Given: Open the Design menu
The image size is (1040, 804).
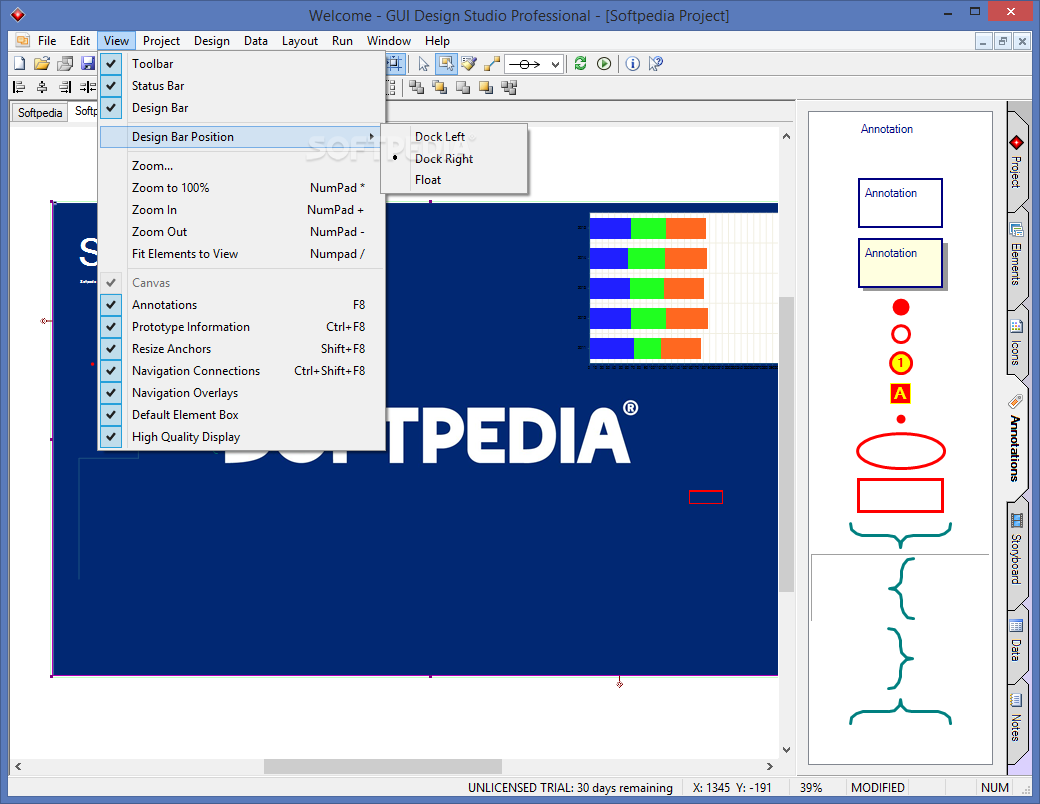Looking at the screenshot, I should click(x=212, y=40).
